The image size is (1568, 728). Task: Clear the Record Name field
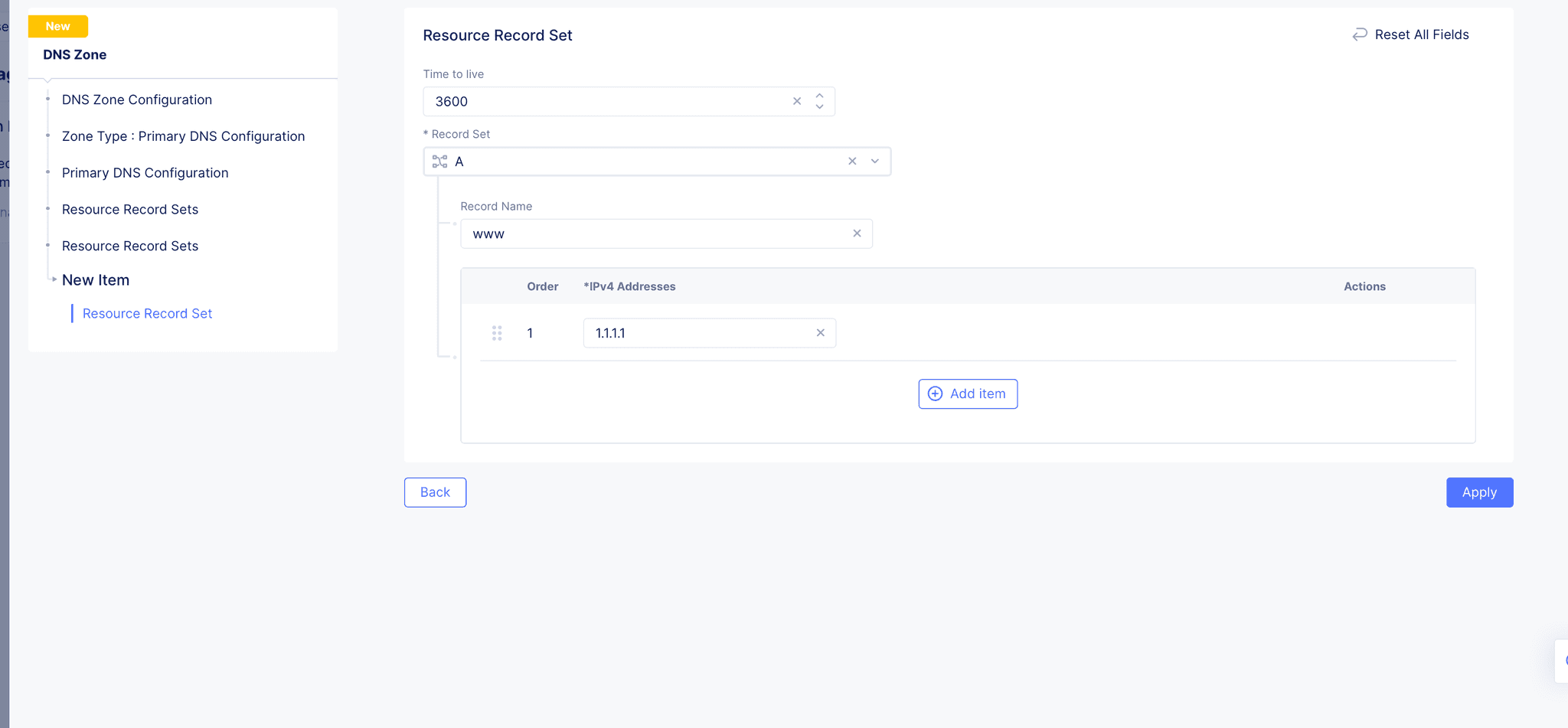(856, 233)
